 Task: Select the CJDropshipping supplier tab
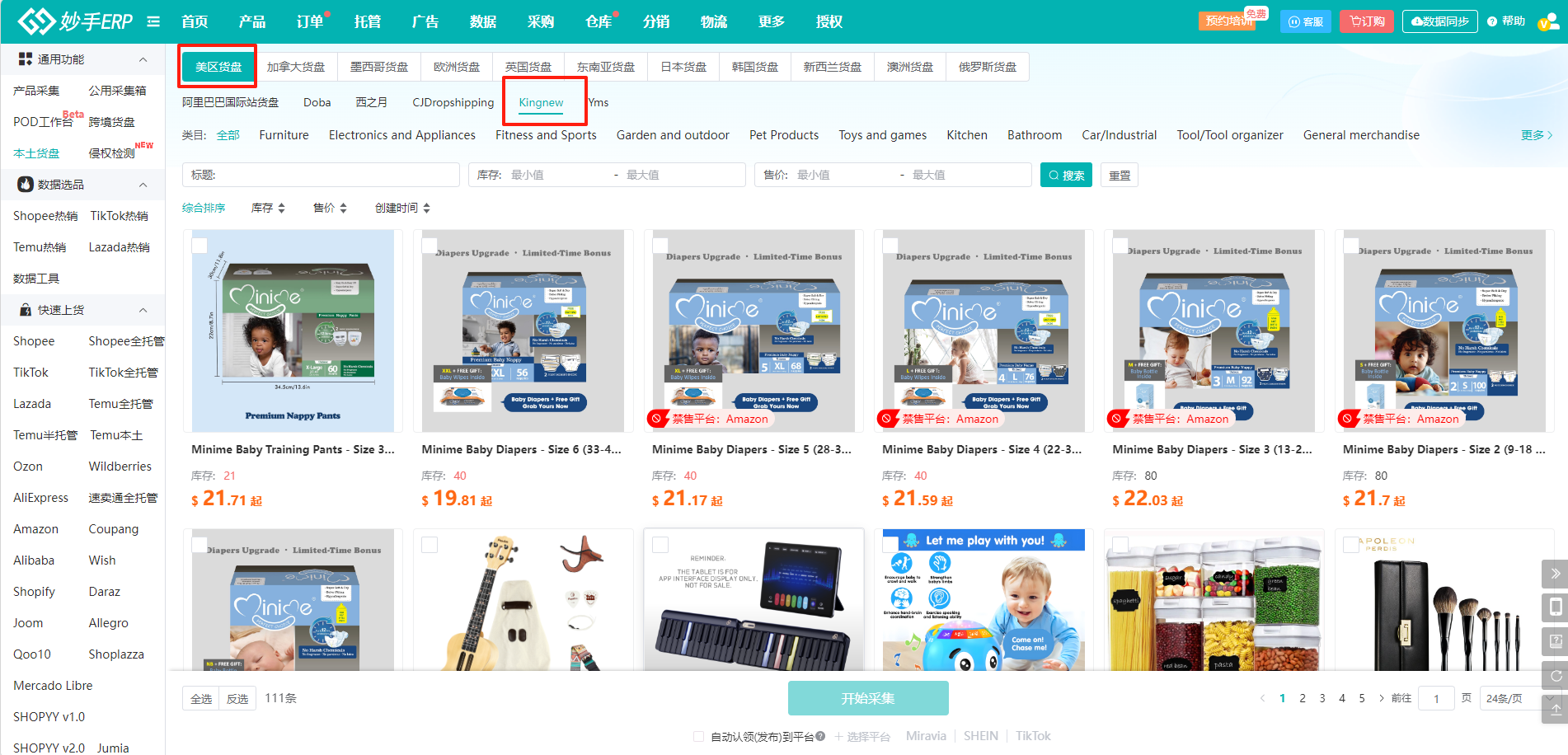(453, 102)
